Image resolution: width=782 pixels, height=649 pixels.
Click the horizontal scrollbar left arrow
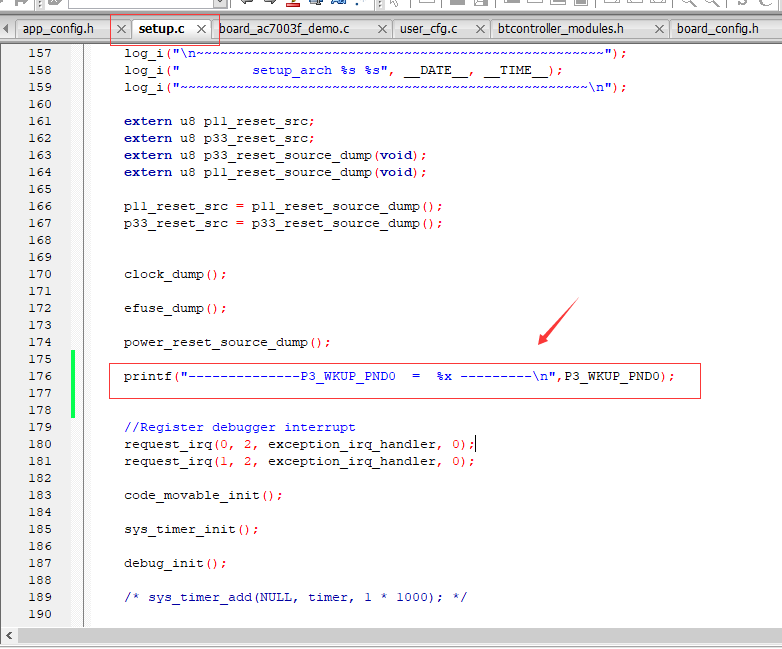(x=9, y=636)
